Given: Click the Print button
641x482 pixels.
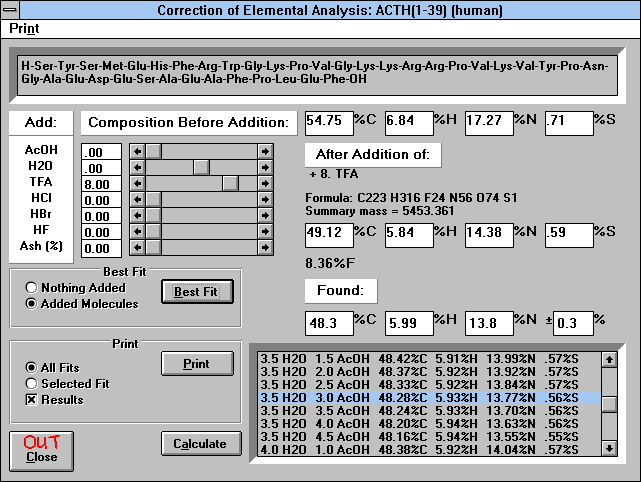Looking at the screenshot, I should click(197, 363).
